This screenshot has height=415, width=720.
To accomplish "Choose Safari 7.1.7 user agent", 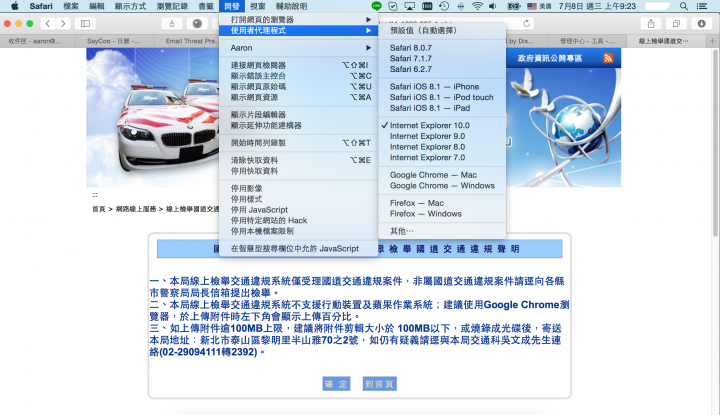I will [x=442, y=58].
